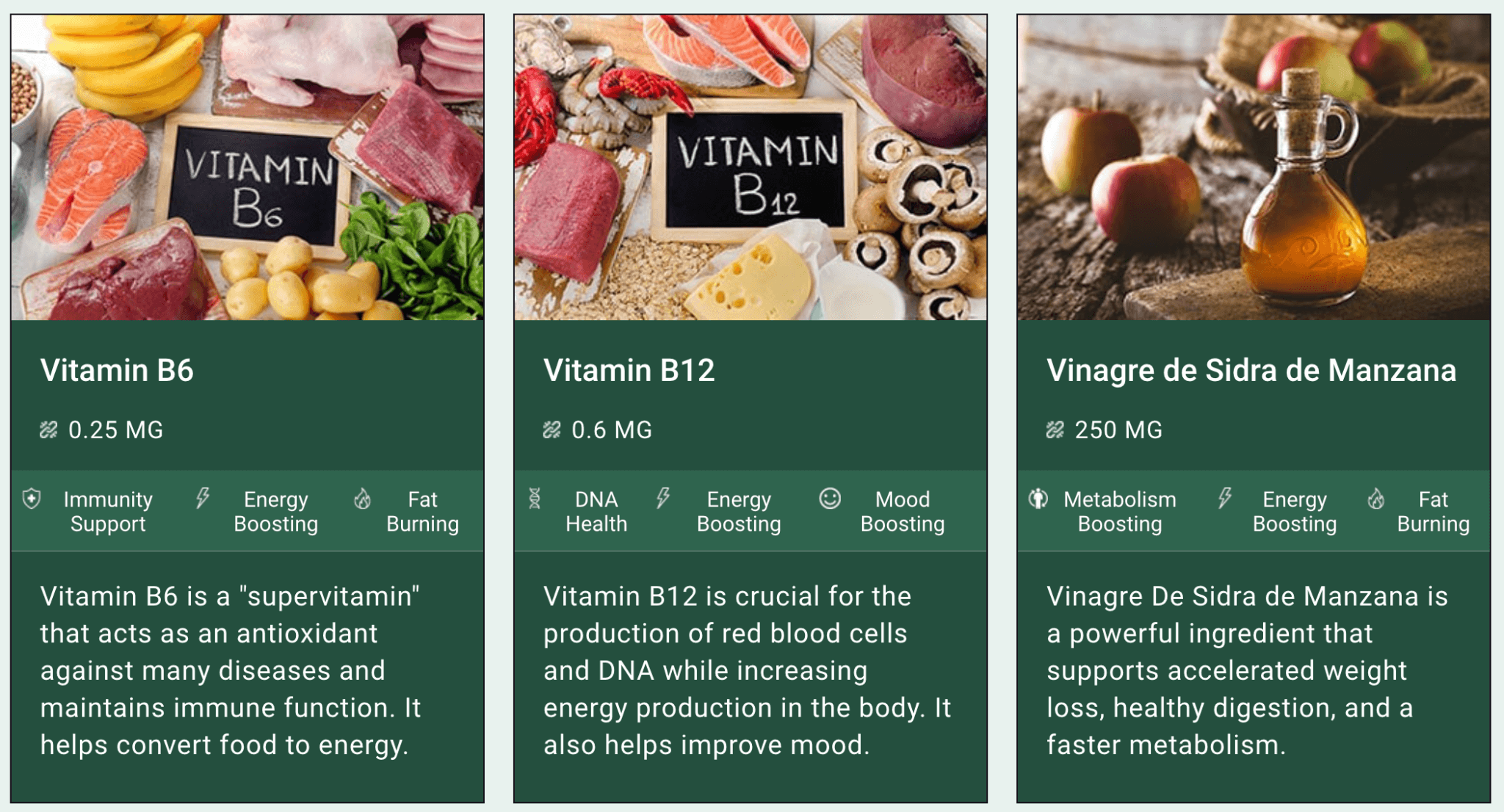Click the Vitamin B12 card title
The width and height of the screenshot is (1504, 812).
point(629,370)
